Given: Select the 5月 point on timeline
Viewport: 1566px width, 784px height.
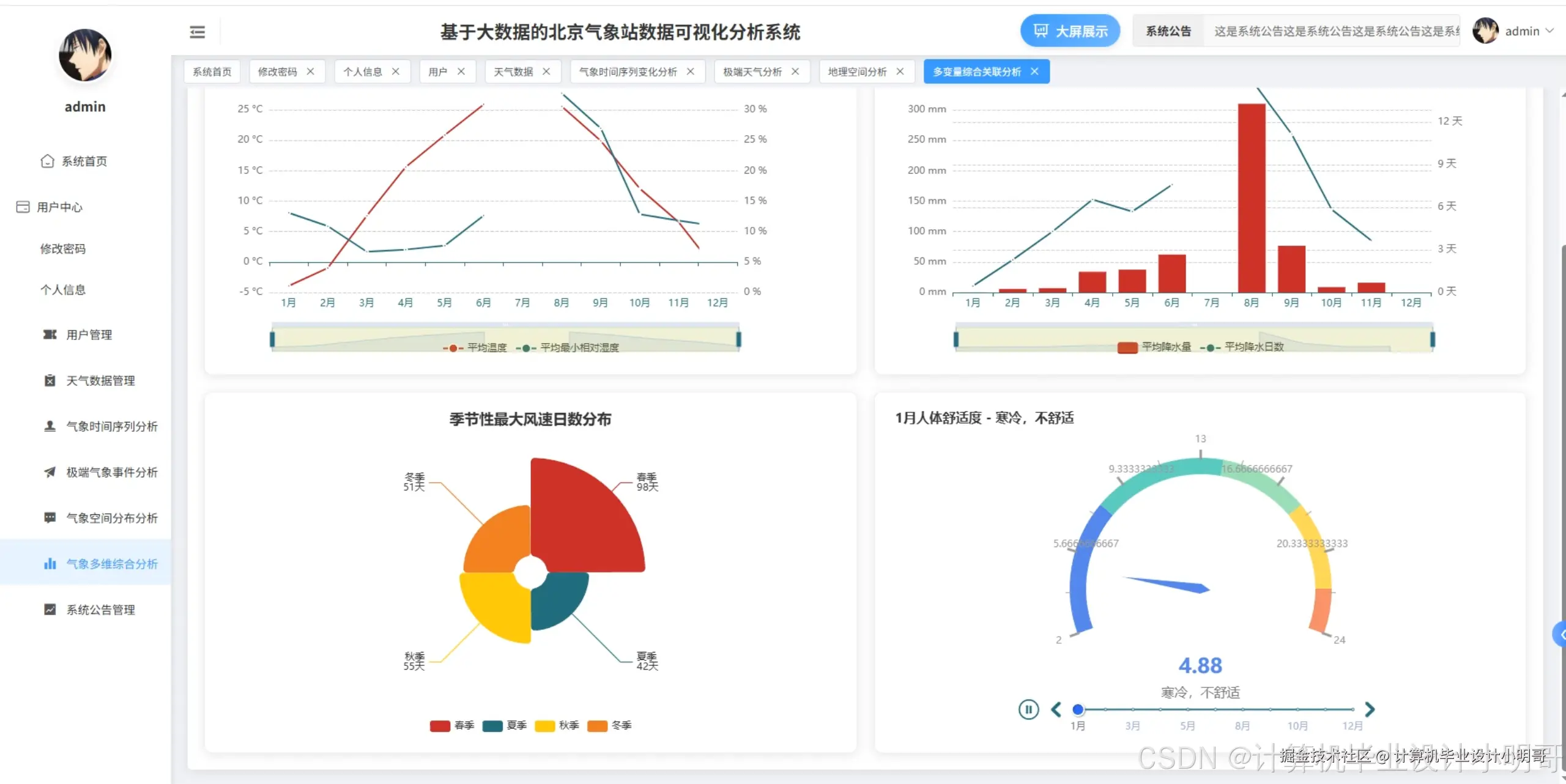Looking at the screenshot, I should pos(1187,709).
